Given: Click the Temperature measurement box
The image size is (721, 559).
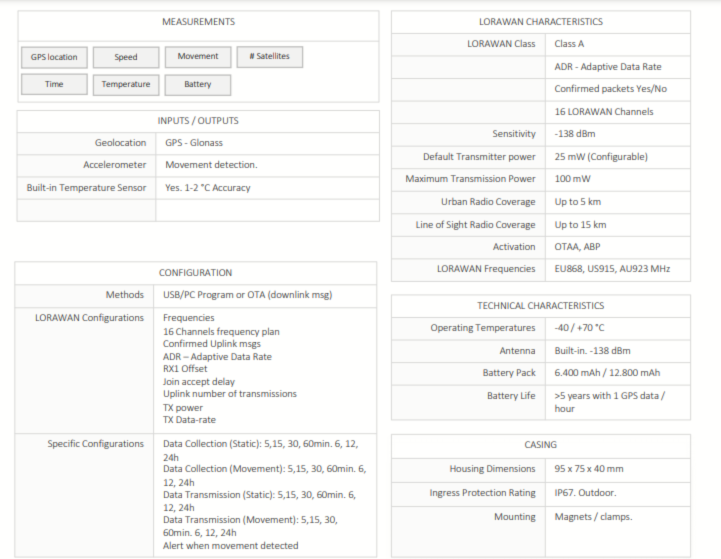Looking at the screenshot, I should 126,85.
